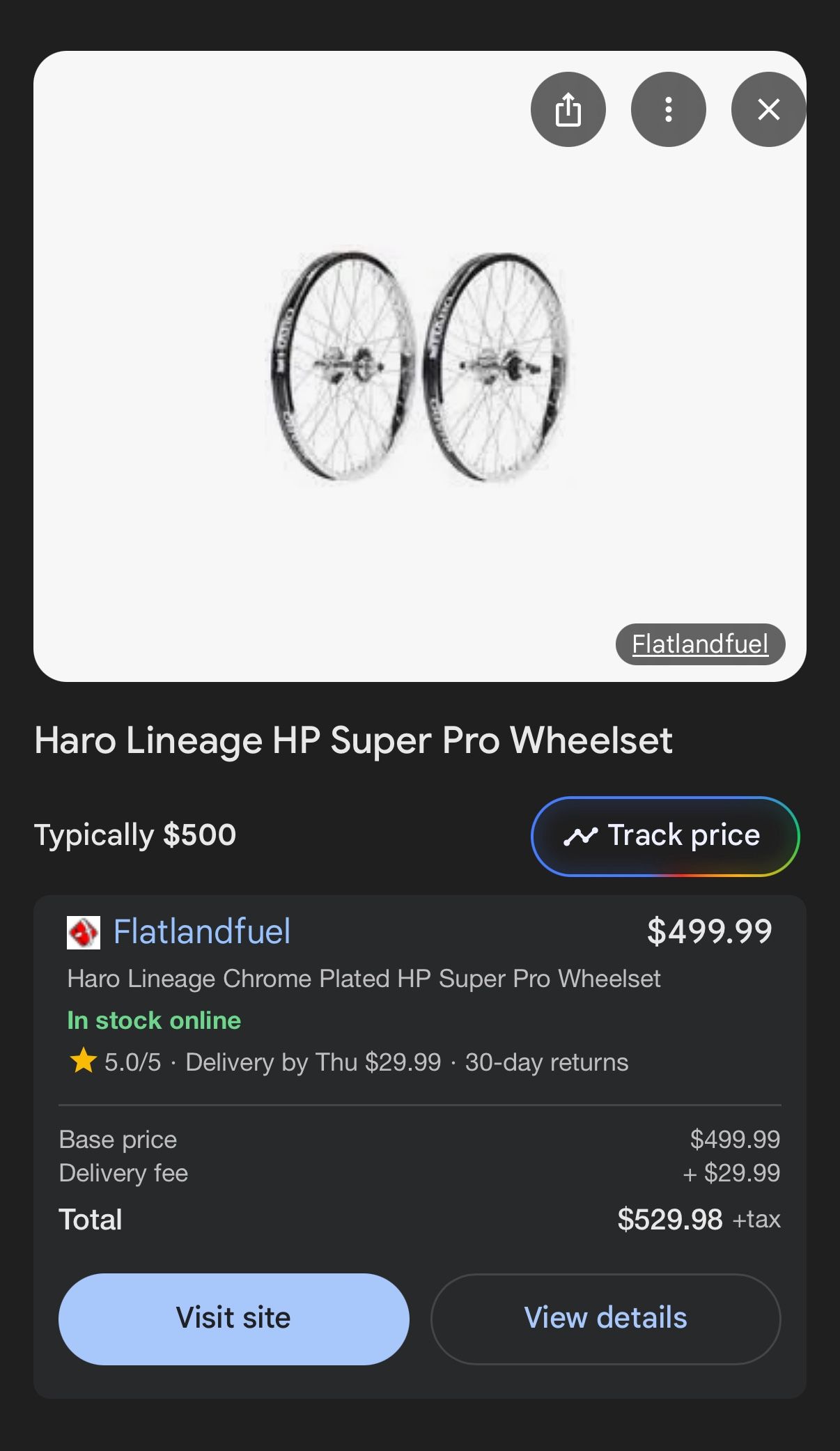The height and width of the screenshot is (1451, 840).
Task: Tap the Total $529.98 amount
Action: pyautogui.click(x=669, y=1220)
